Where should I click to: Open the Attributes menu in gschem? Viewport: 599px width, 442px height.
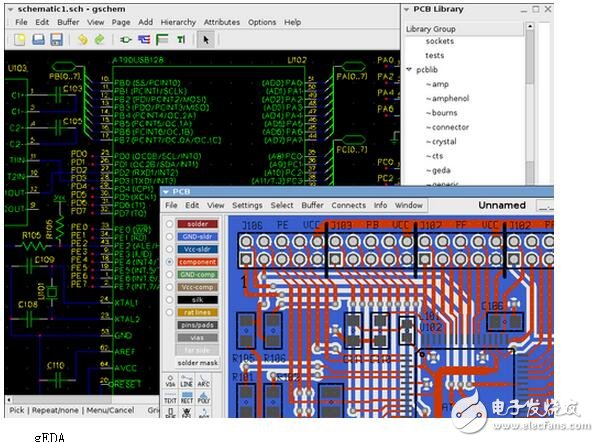[222, 22]
